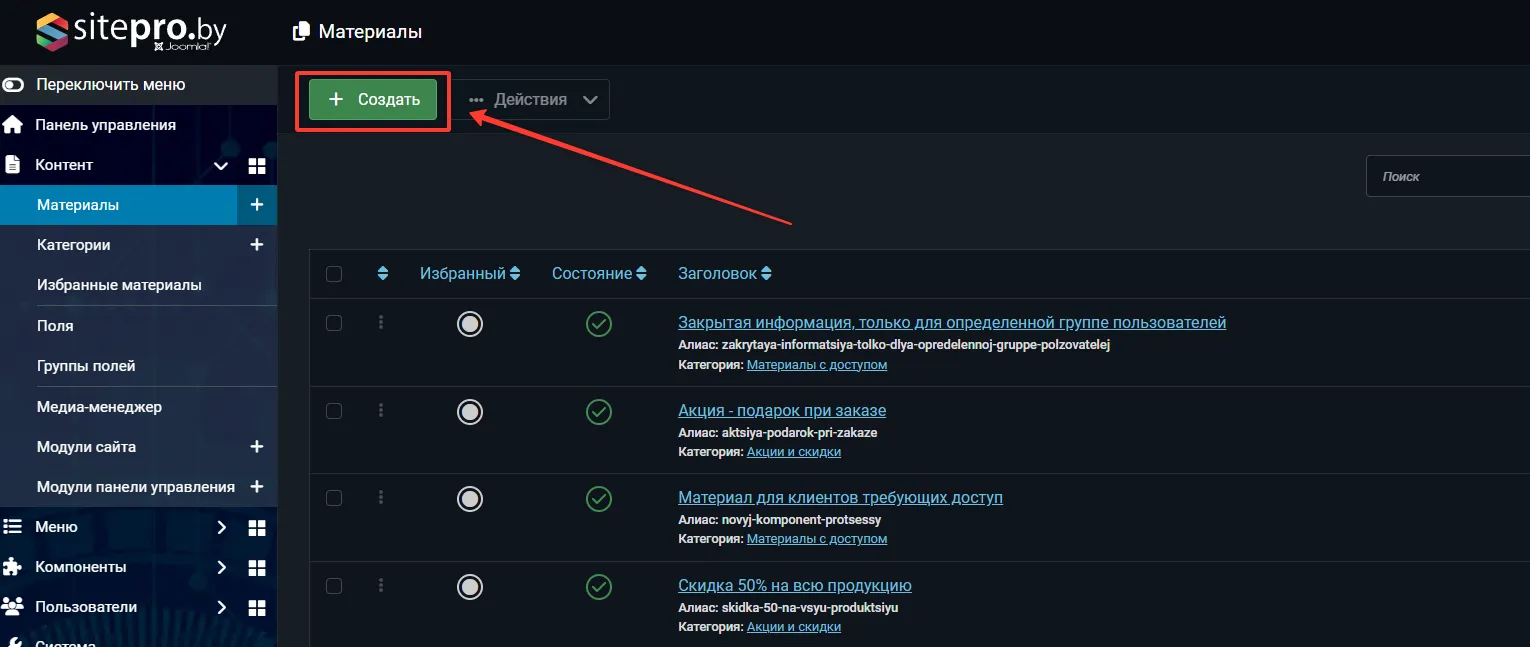
Task: Go to Избранные материалы in sidebar
Action: [x=119, y=285]
